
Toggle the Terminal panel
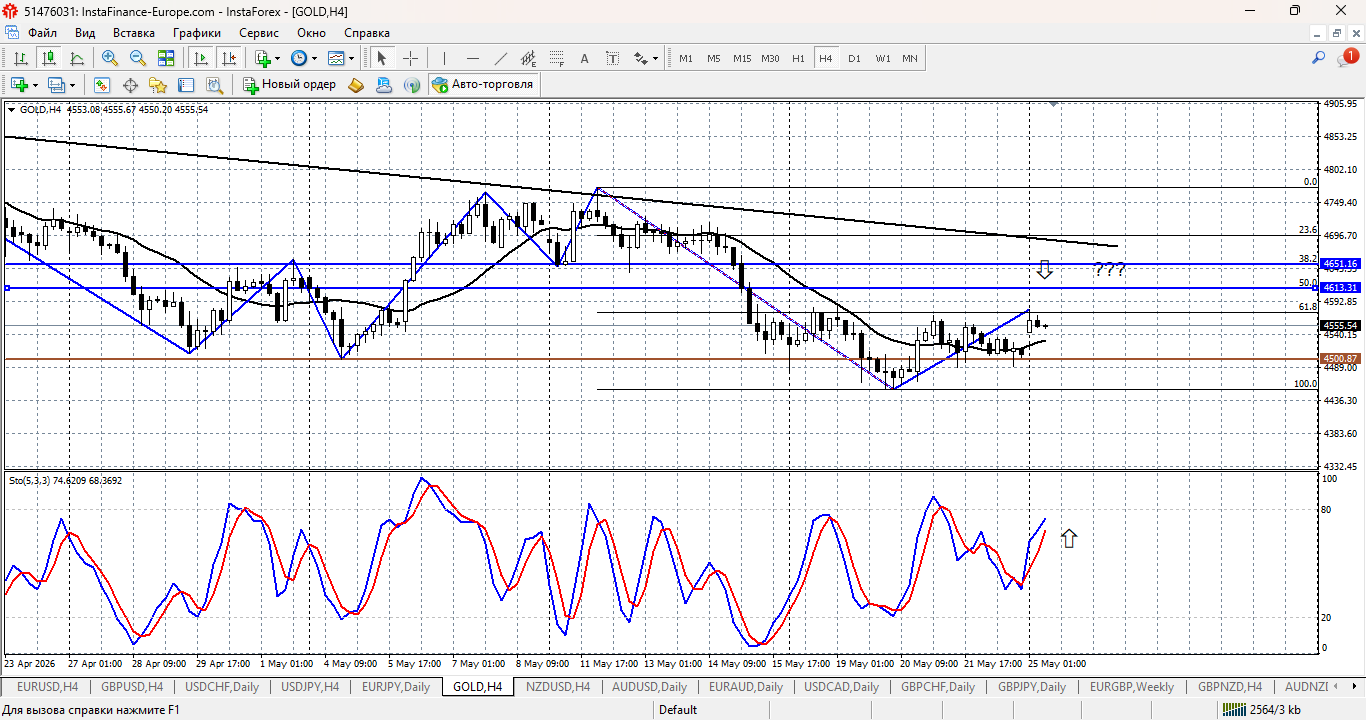coord(186,85)
